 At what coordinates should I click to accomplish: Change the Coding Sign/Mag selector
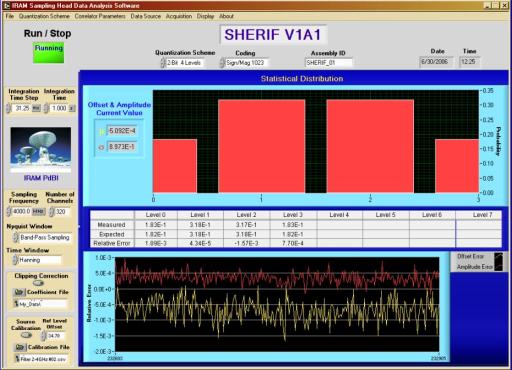coord(244,63)
